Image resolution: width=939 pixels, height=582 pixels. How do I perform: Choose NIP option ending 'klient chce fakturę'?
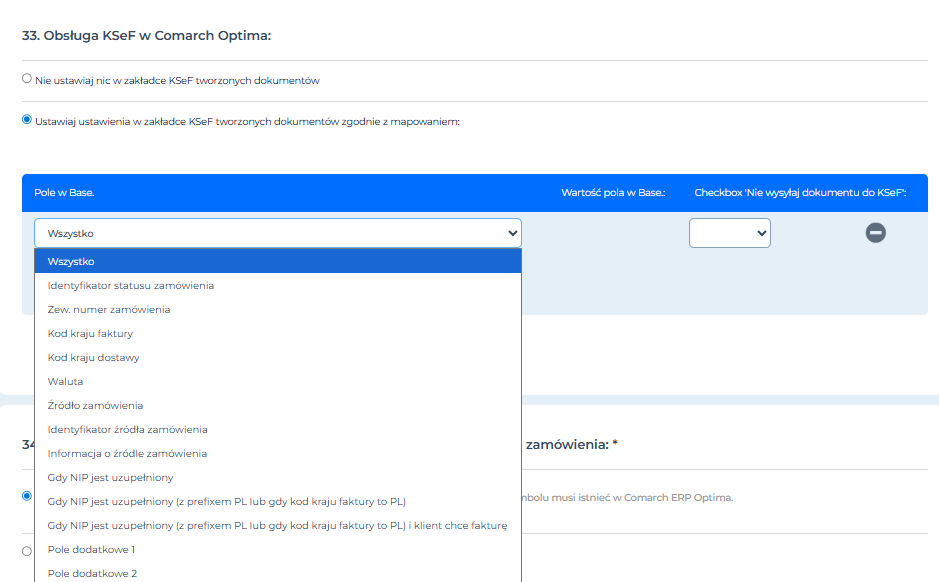click(278, 525)
